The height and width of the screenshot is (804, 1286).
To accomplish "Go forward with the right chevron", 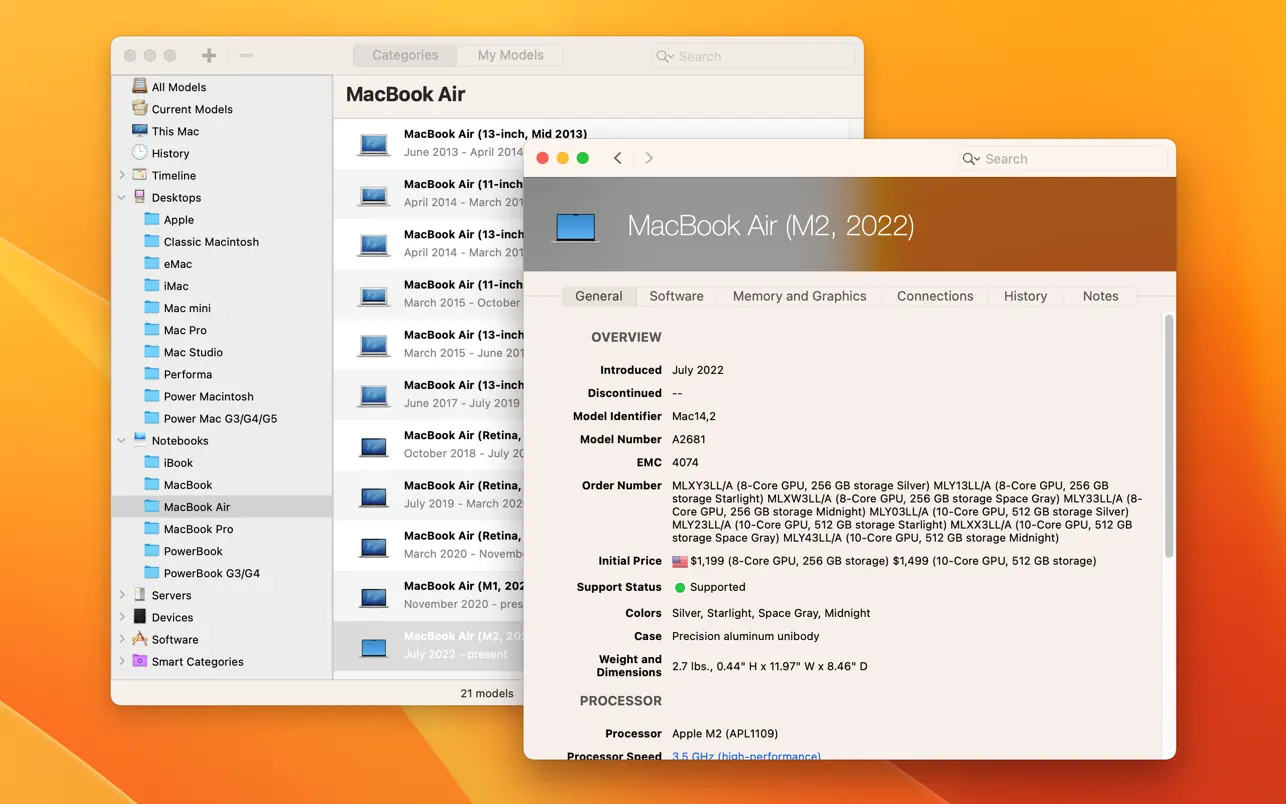I will [649, 158].
